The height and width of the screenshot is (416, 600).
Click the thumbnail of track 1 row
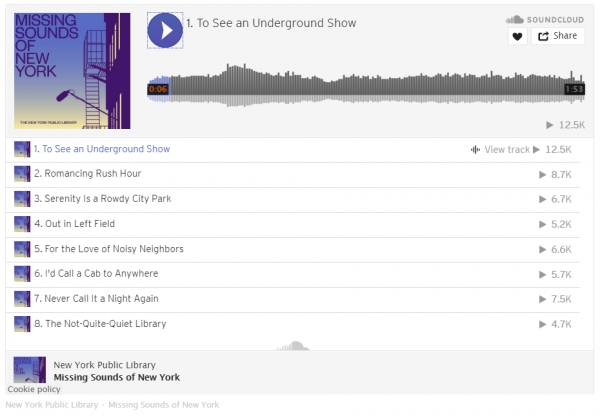click(22, 149)
